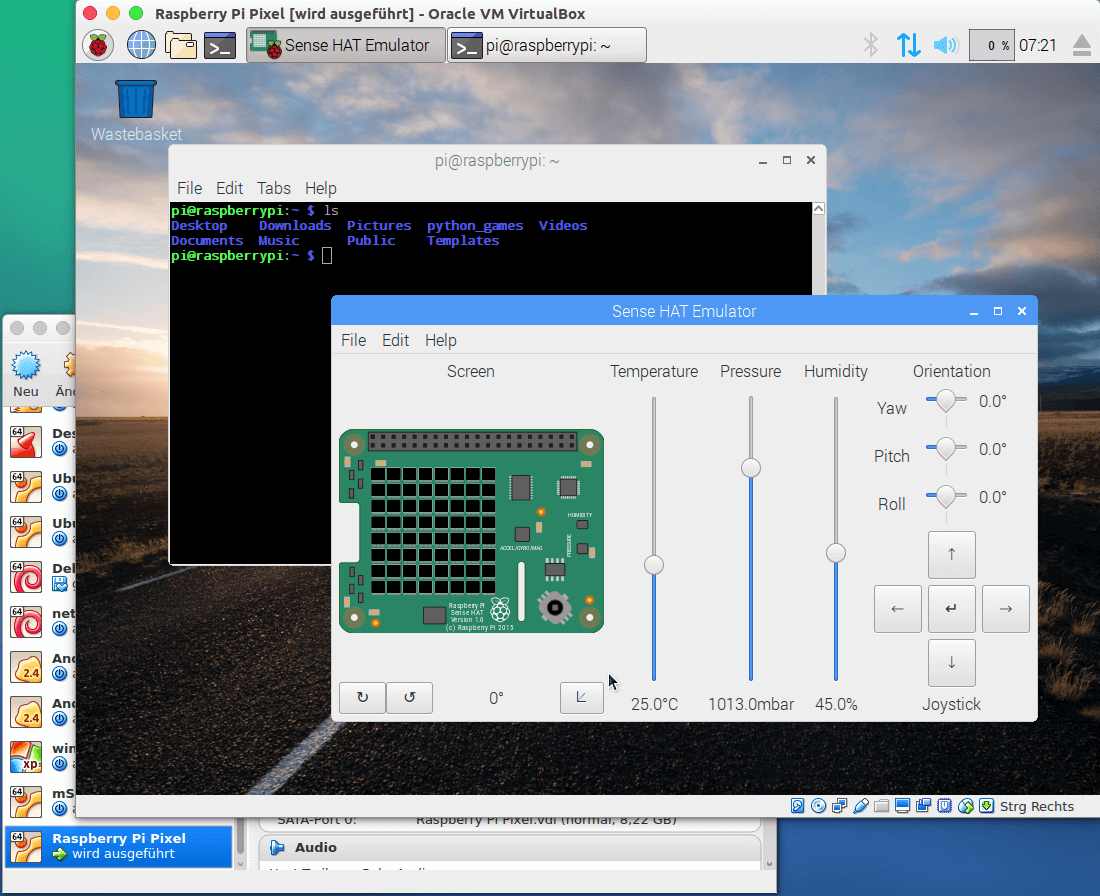The height and width of the screenshot is (896, 1100).
Task: Click the optical disc status icon
Action: point(818,806)
